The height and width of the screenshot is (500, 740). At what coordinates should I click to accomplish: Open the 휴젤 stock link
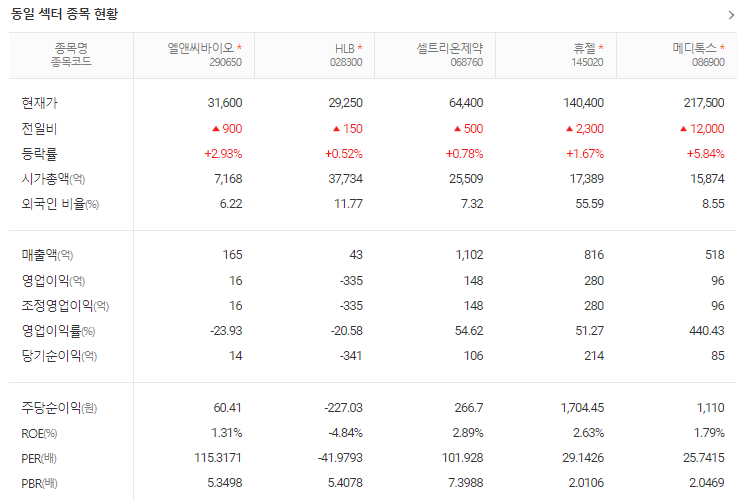[584, 48]
